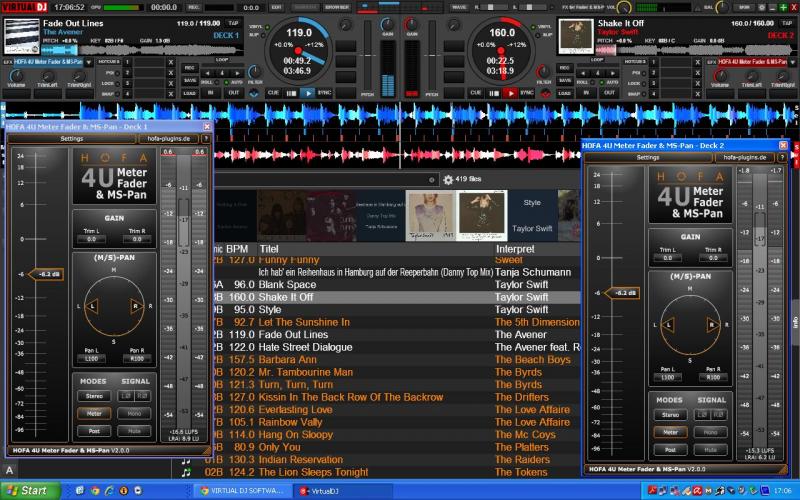800x500 pixels.
Task: Click the Deck 1 filter knob
Action: pyautogui.click(x=255, y=71)
